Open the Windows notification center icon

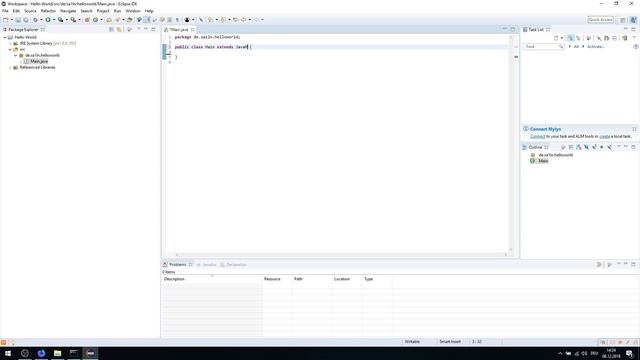point(630,353)
